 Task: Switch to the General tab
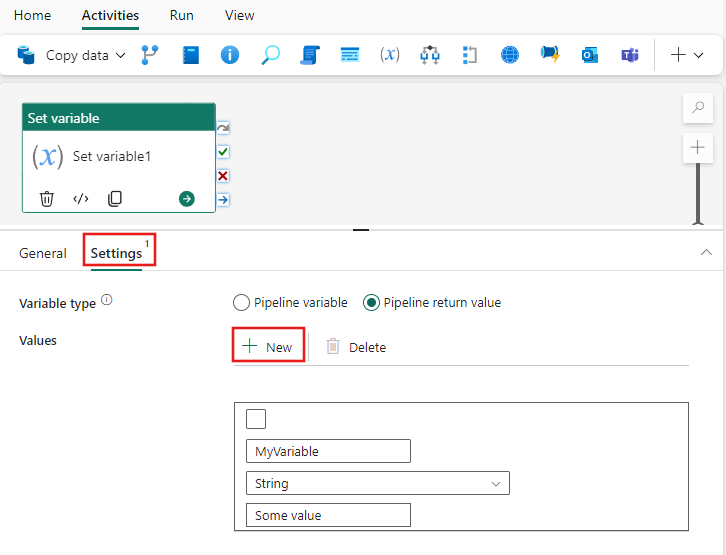click(43, 253)
